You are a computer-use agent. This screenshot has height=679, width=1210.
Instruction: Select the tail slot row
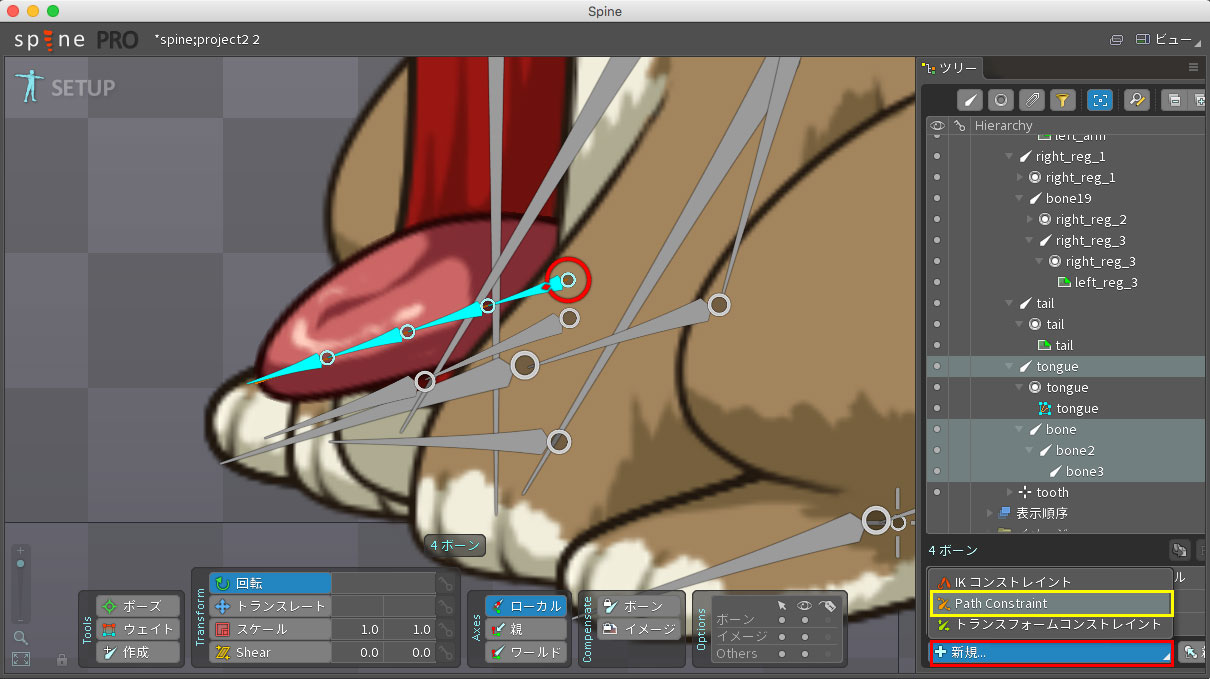pyautogui.click(x=1067, y=325)
